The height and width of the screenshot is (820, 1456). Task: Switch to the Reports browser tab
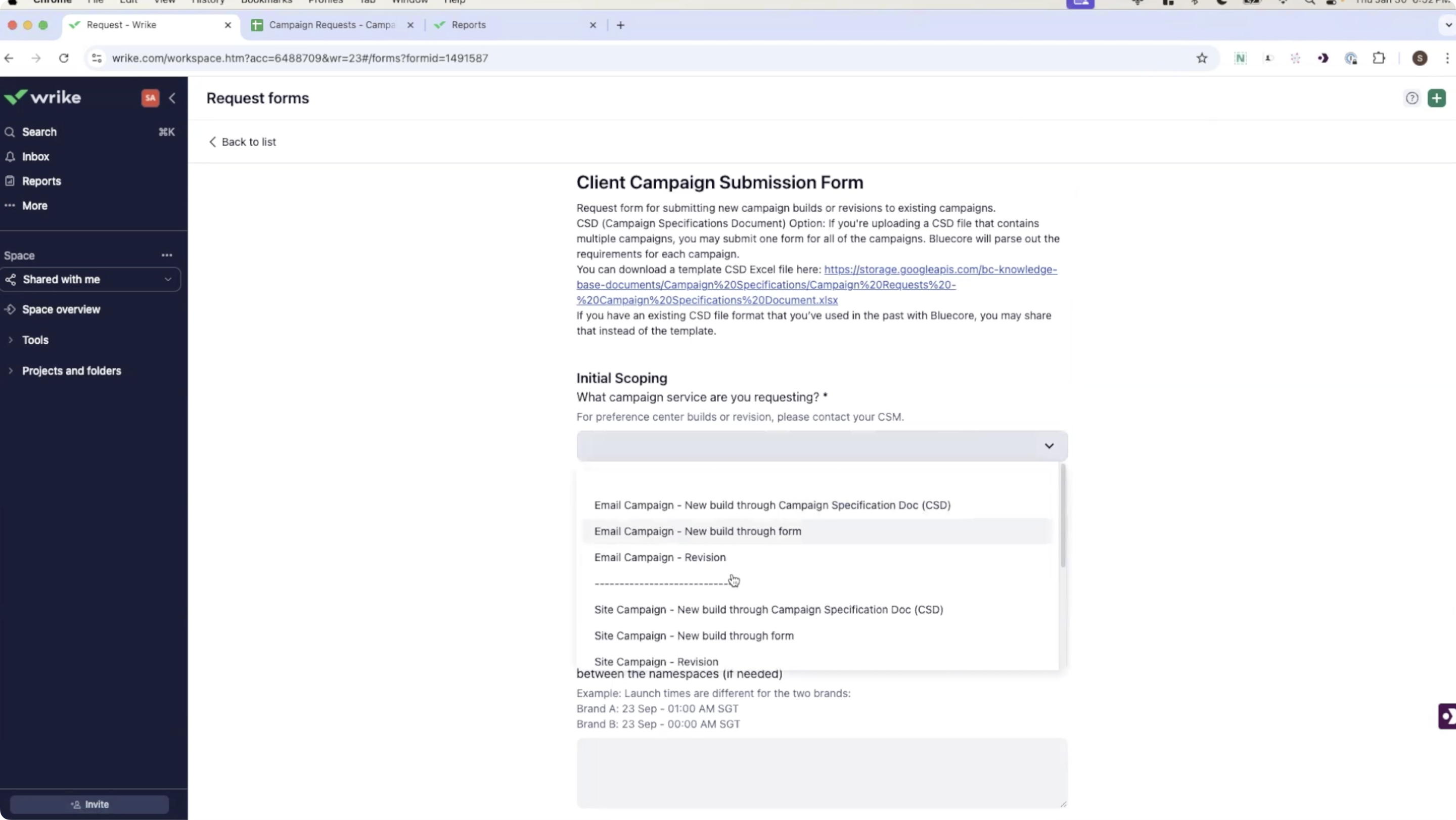468,25
